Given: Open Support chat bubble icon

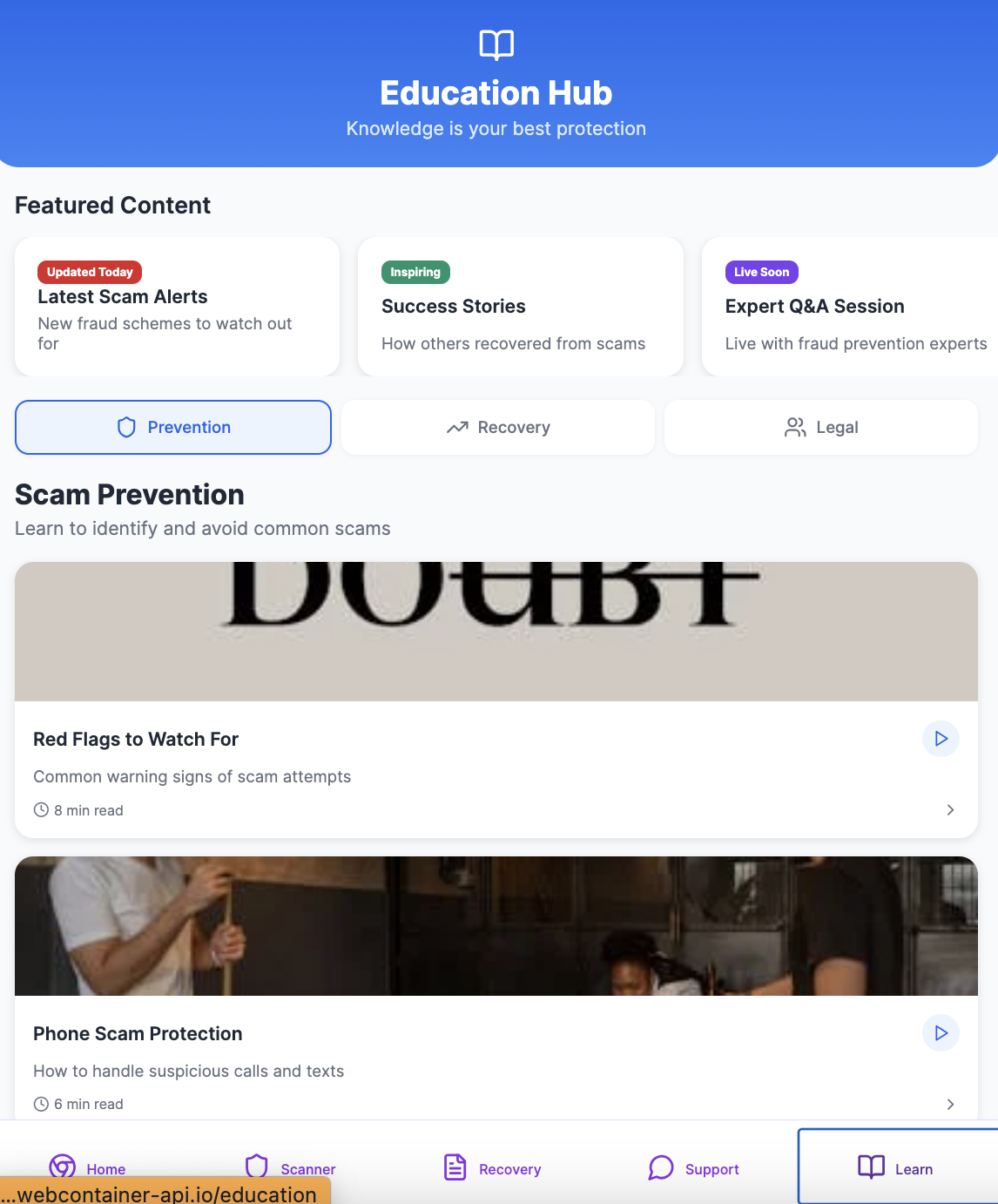Looking at the screenshot, I should [661, 1167].
